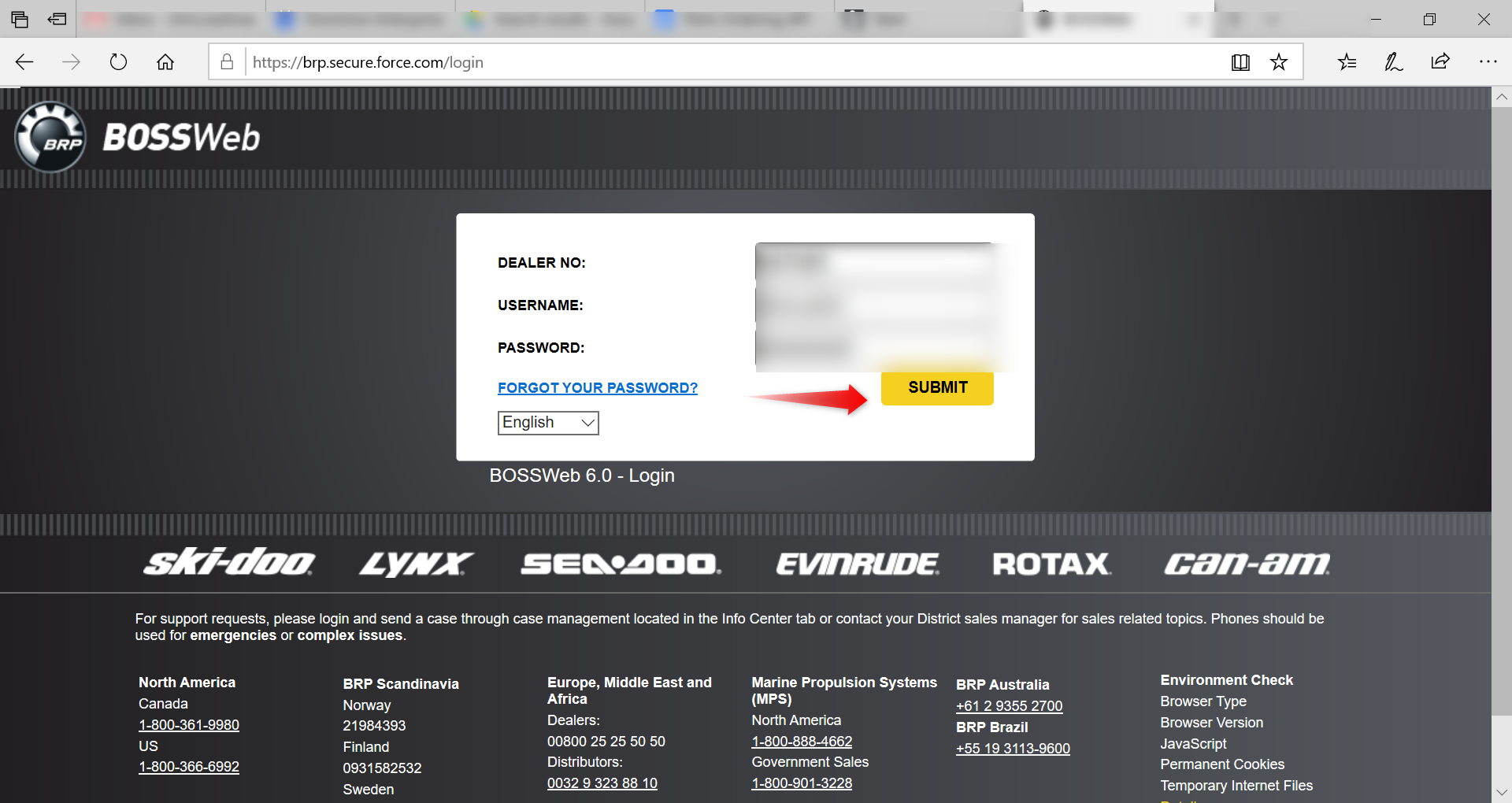Open the Forgot Your Password link
Image resolution: width=1512 pixels, height=803 pixels.
(597, 387)
